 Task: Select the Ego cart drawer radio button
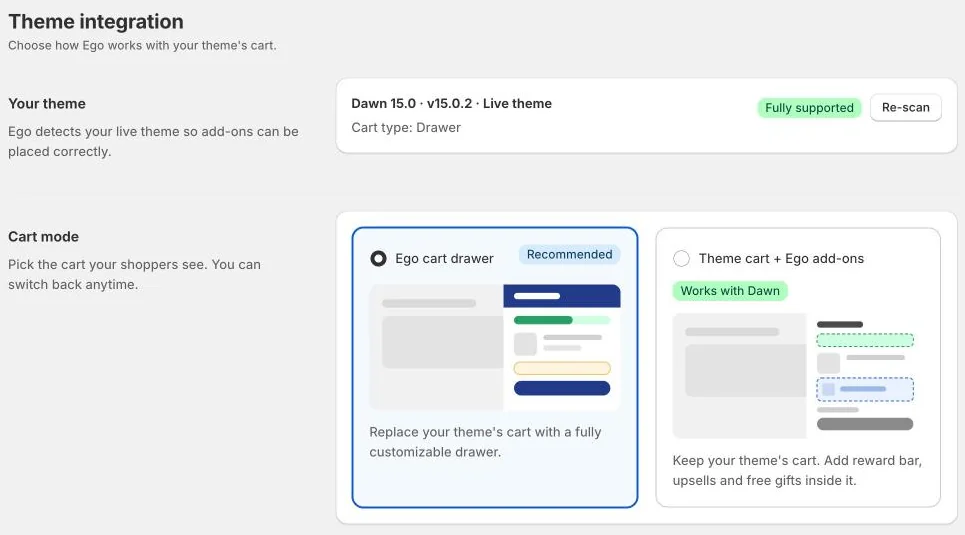(378, 259)
